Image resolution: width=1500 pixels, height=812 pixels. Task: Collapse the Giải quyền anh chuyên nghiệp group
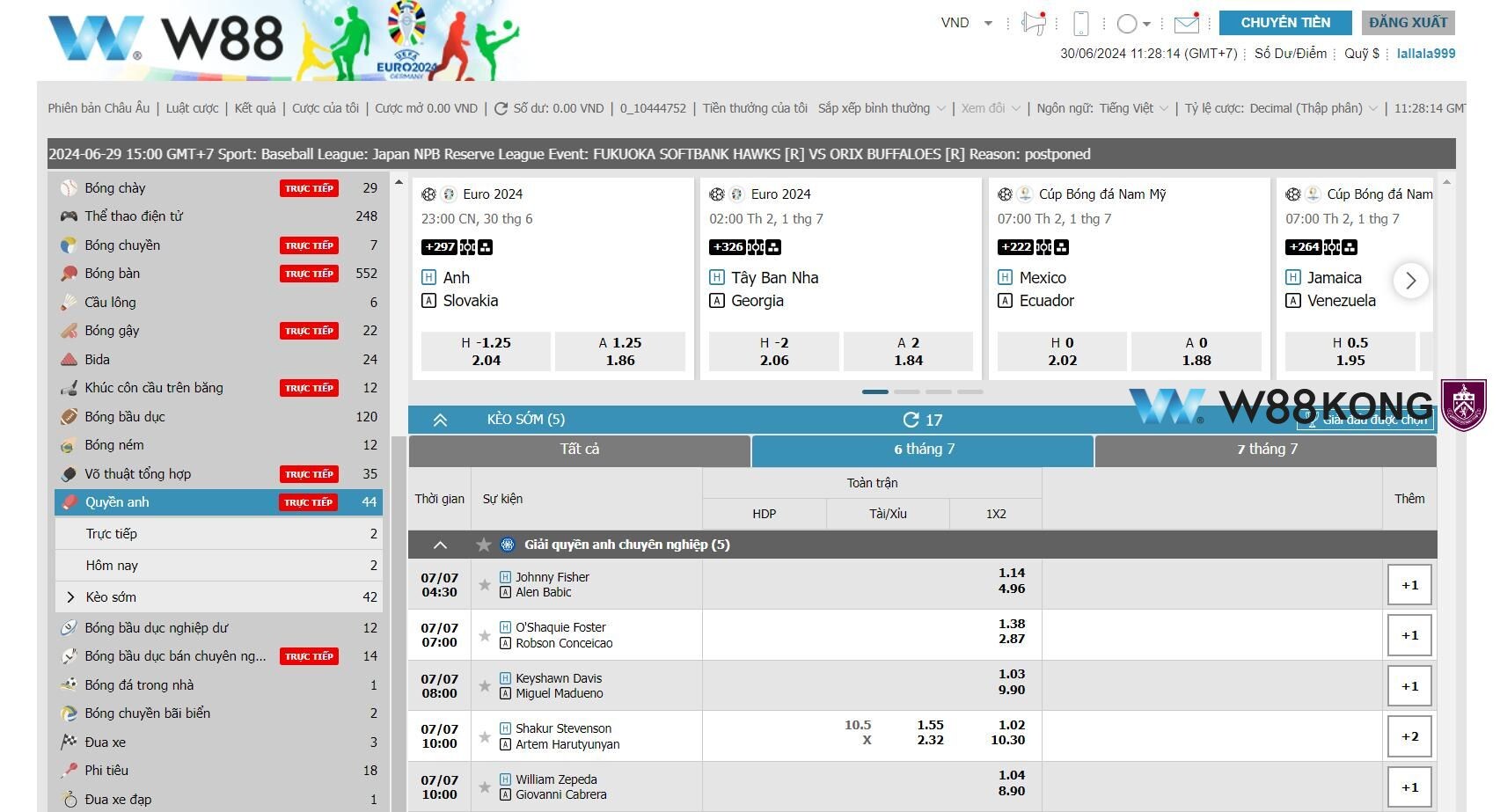click(x=441, y=545)
